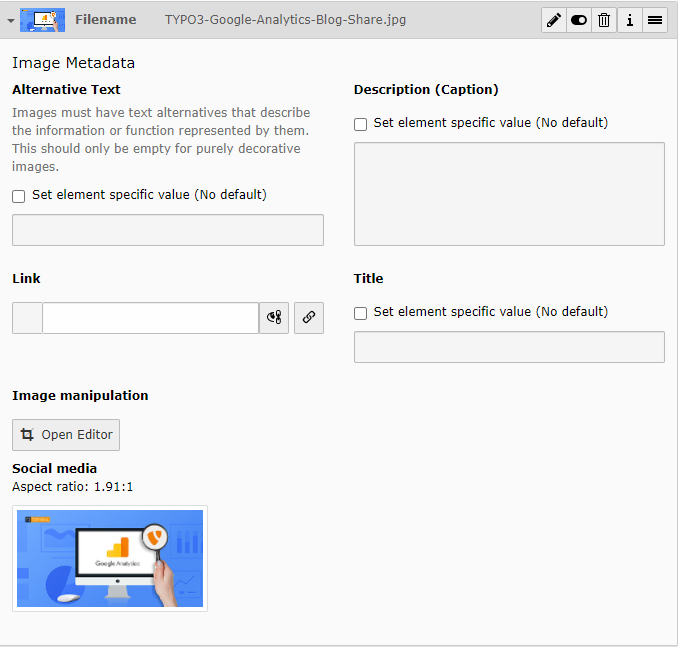678x647 pixels.
Task: Click the drag handle hamburger icon
Action: click(655, 20)
